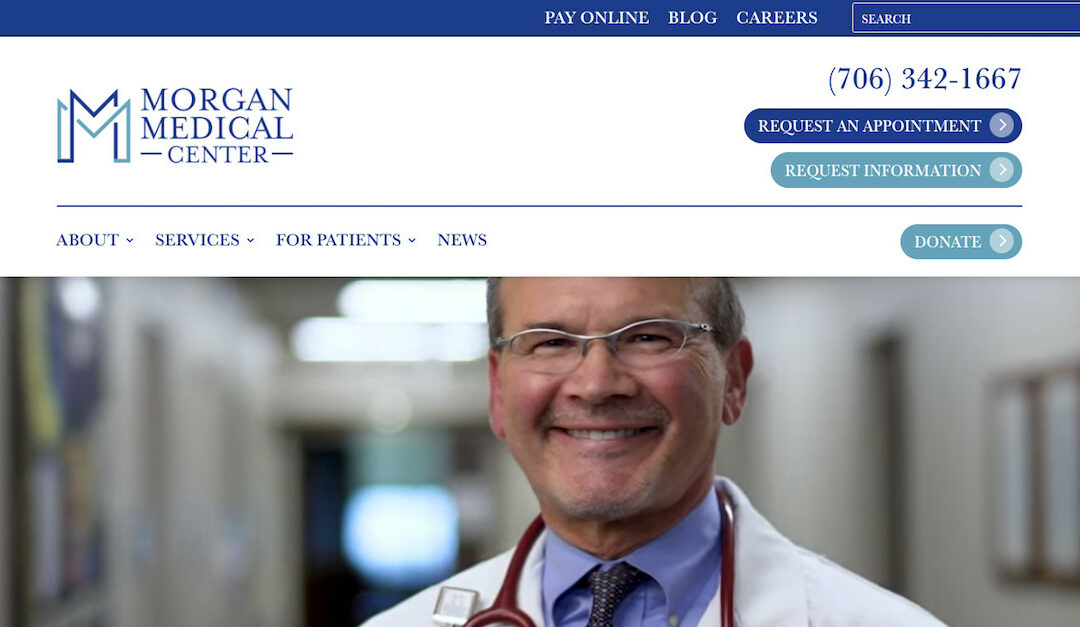Click the M logo emblem
Viewport: 1080px width, 627px height.
(x=94, y=126)
